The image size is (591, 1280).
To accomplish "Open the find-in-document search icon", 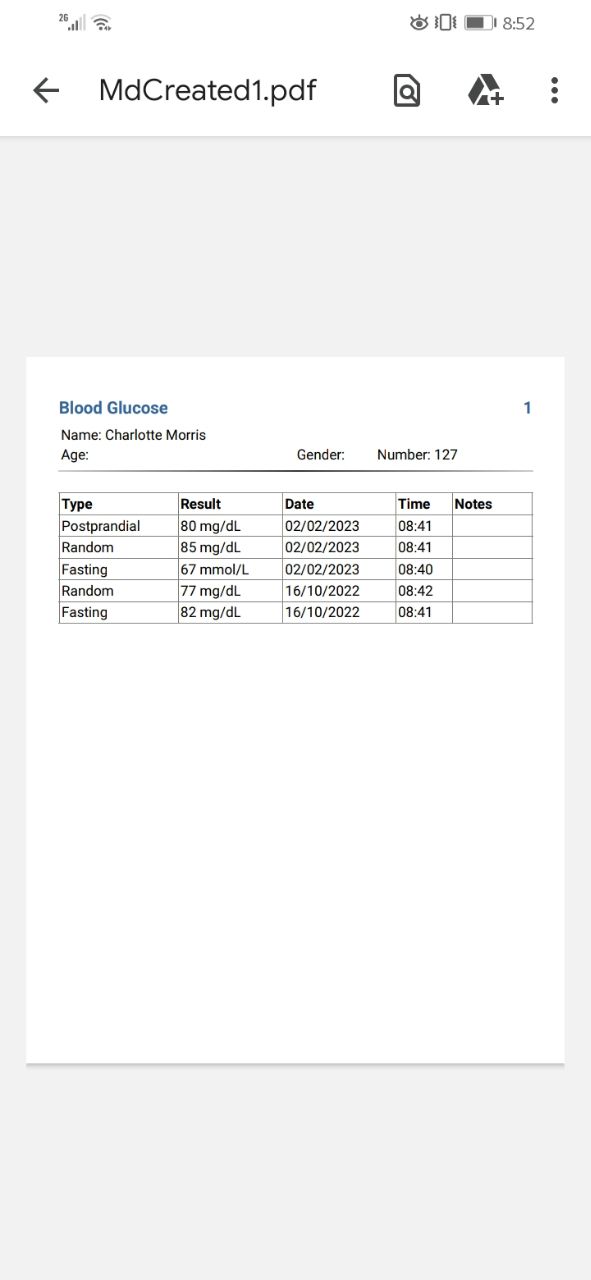I will pyautogui.click(x=406, y=91).
